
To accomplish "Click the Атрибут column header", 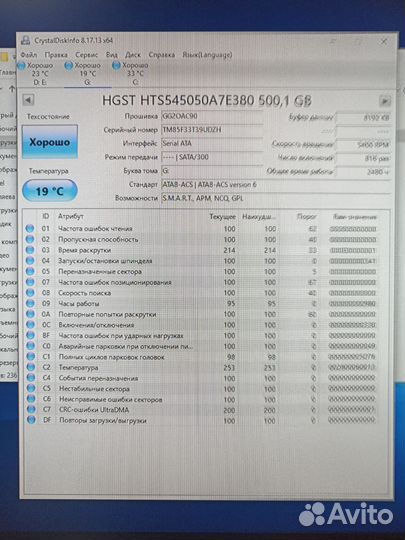I will pos(70,216).
